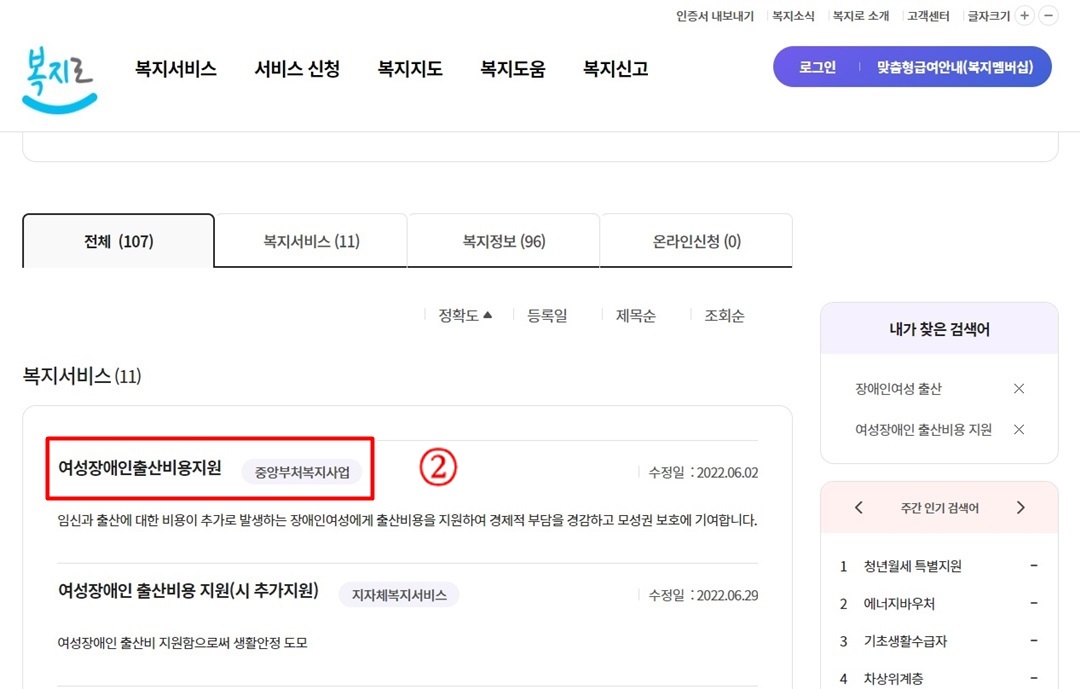This screenshot has width=1080, height=689.
Task: Open the 복지도움 navigation menu
Action: (x=511, y=69)
